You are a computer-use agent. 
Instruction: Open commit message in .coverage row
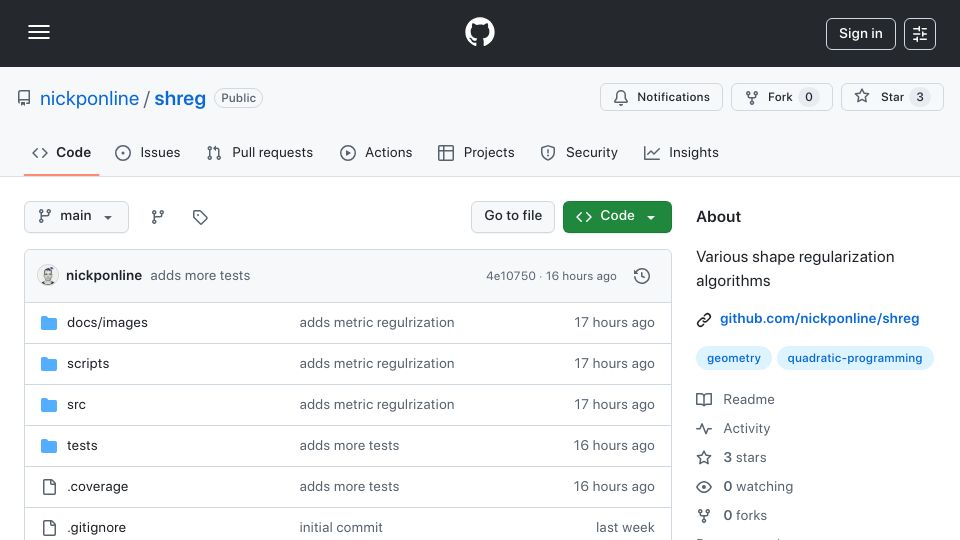coord(349,487)
